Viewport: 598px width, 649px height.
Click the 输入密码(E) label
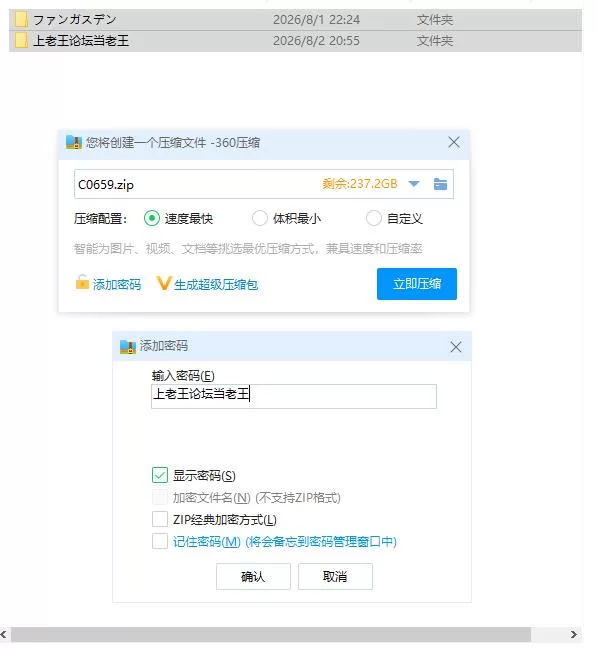click(183, 375)
